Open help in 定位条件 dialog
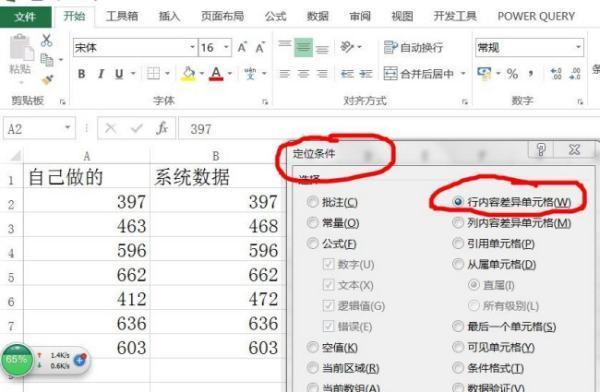The height and width of the screenshot is (392, 600). click(x=541, y=150)
